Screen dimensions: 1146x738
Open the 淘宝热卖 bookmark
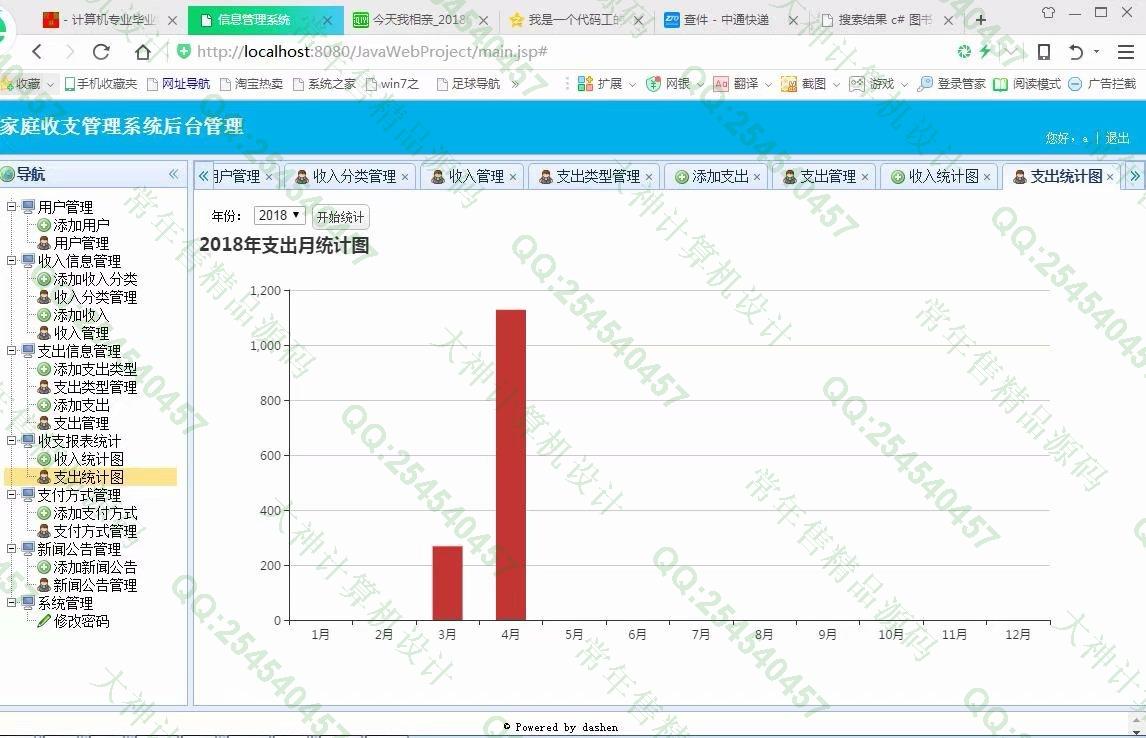click(251, 84)
